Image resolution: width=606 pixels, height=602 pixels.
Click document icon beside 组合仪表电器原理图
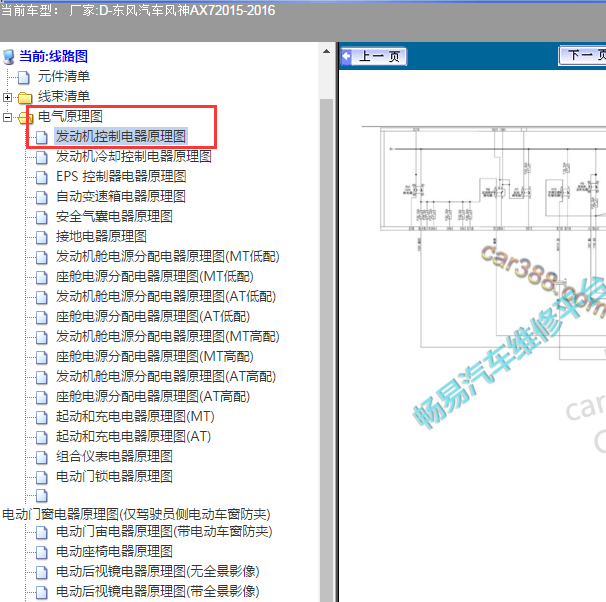(42, 457)
